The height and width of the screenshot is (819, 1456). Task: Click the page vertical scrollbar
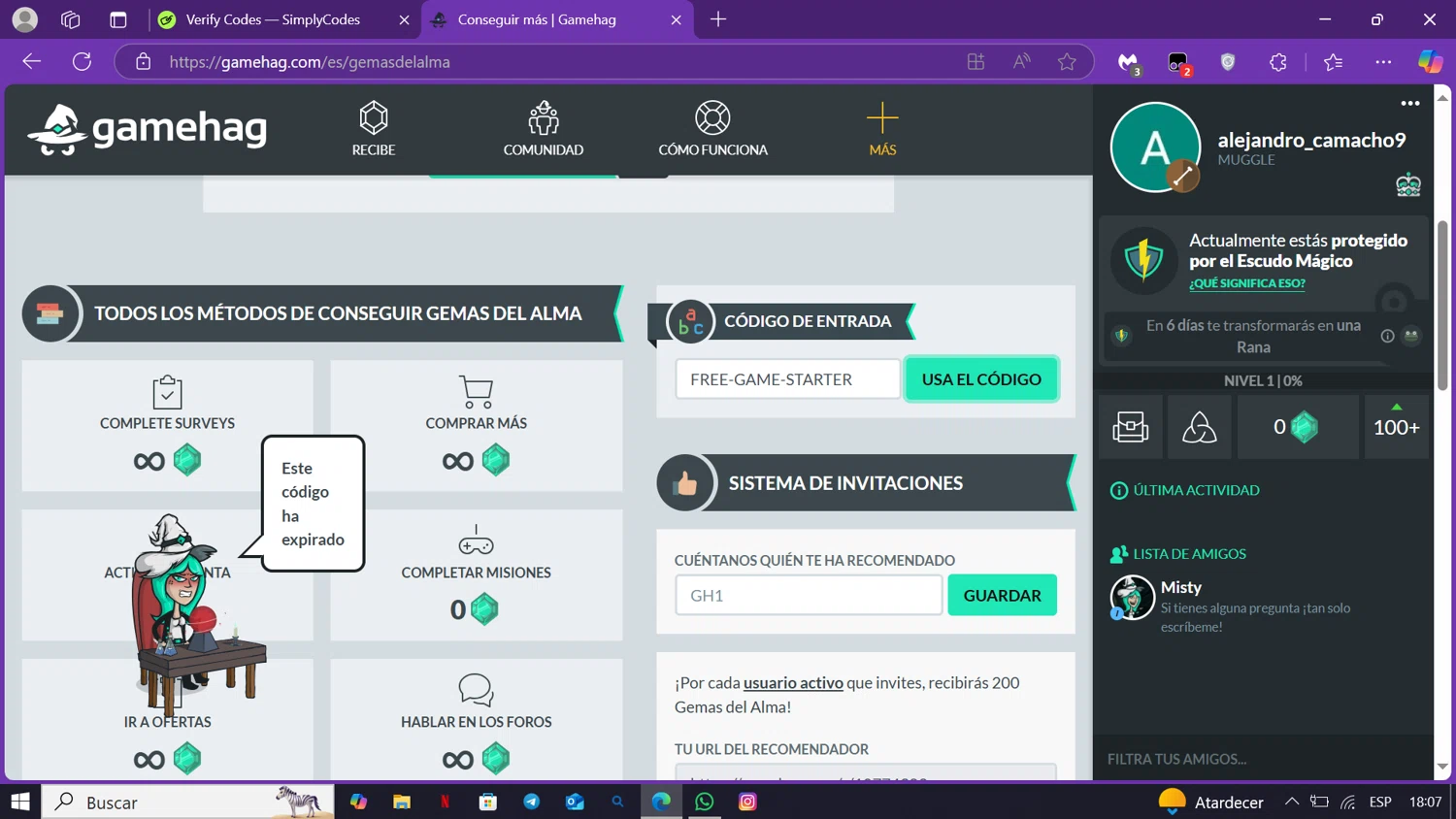tap(1442, 305)
